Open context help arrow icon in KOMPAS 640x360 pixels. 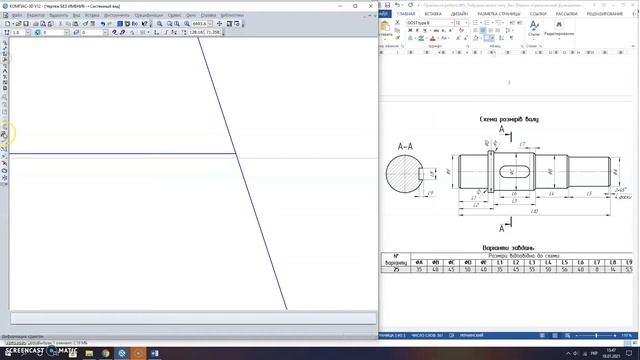[x=144, y=24]
